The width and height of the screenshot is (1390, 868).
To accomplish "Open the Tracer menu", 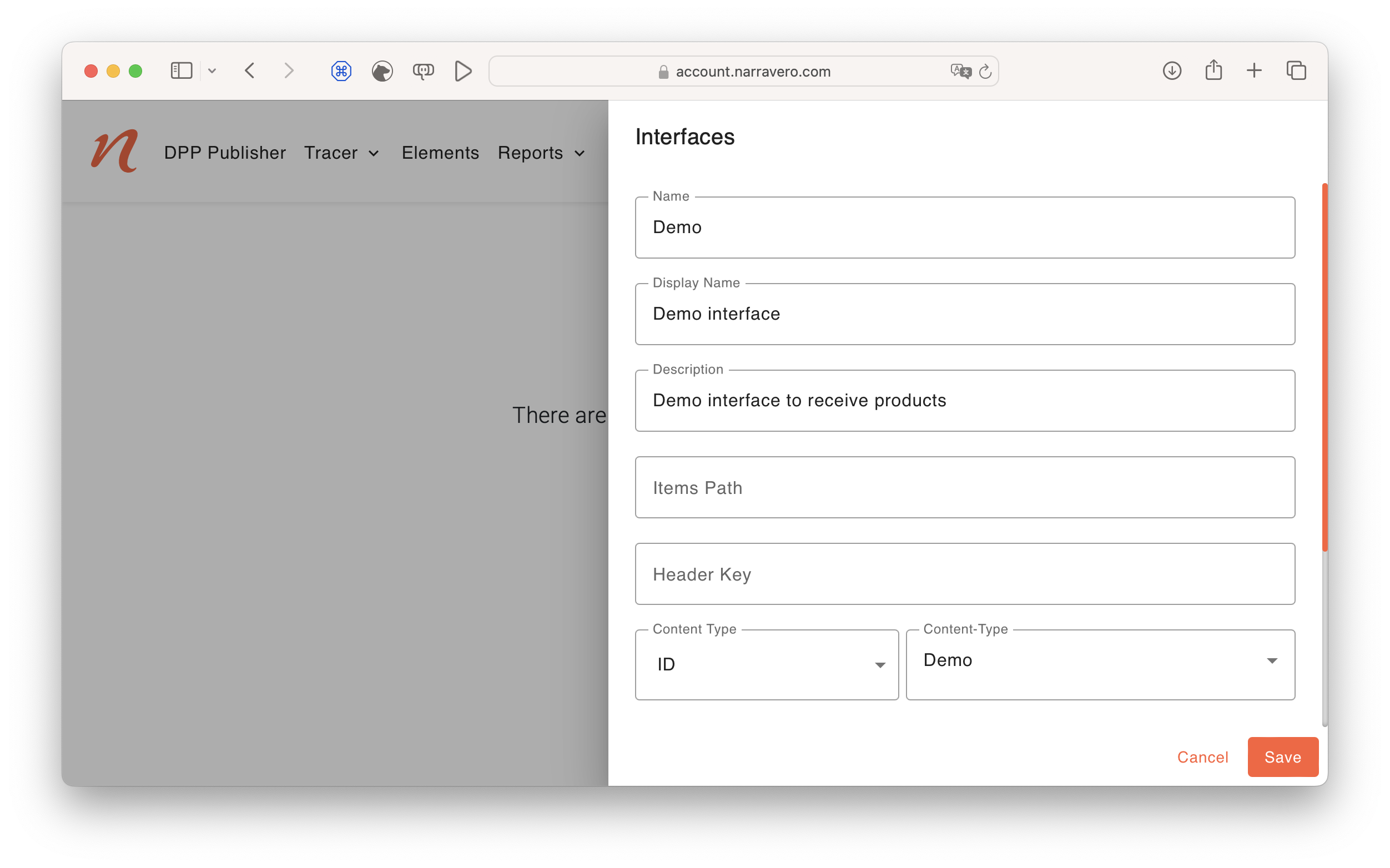I will tap(341, 153).
